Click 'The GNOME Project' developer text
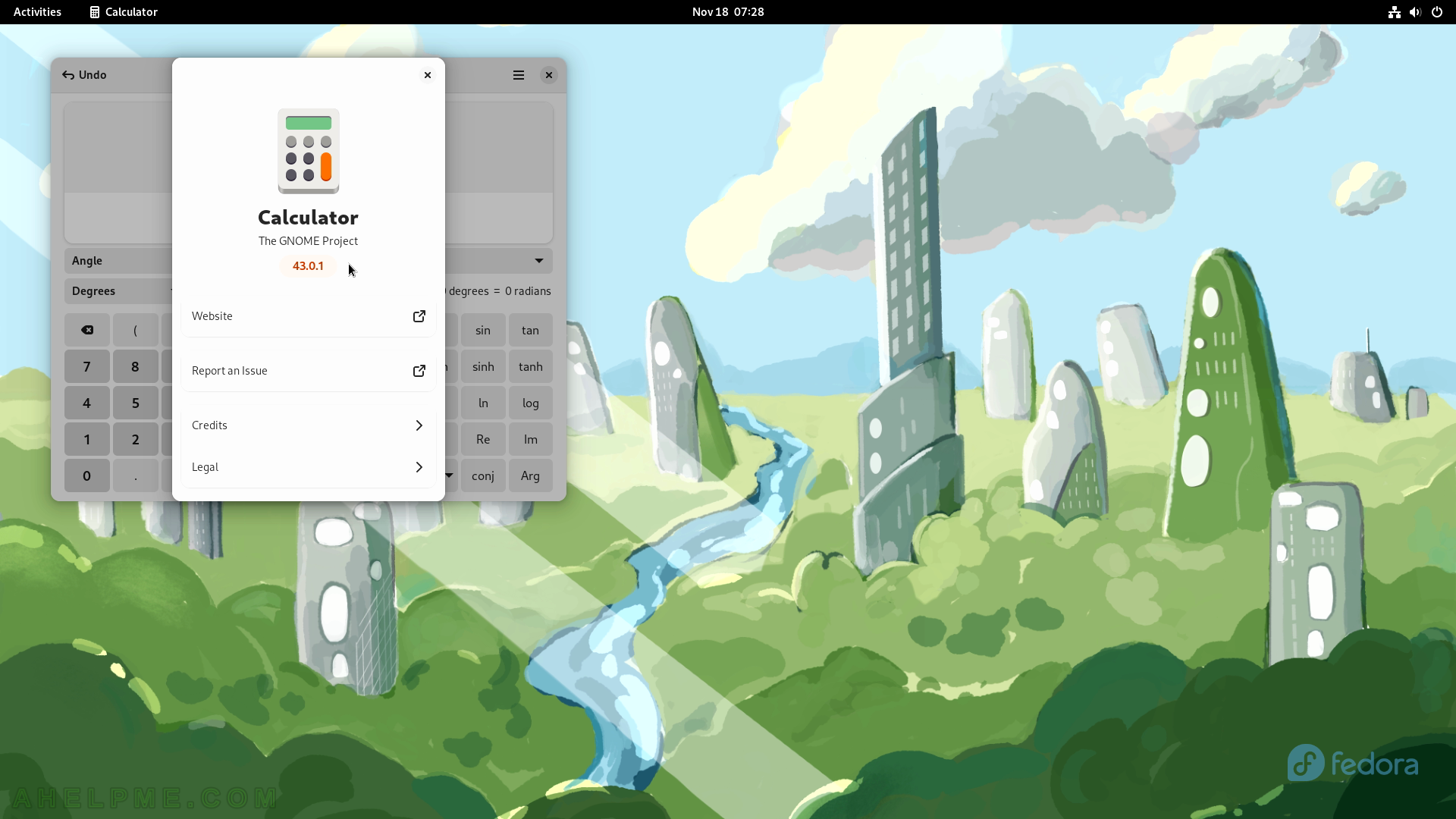This screenshot has width=1456, height=819. click(308, 241)
